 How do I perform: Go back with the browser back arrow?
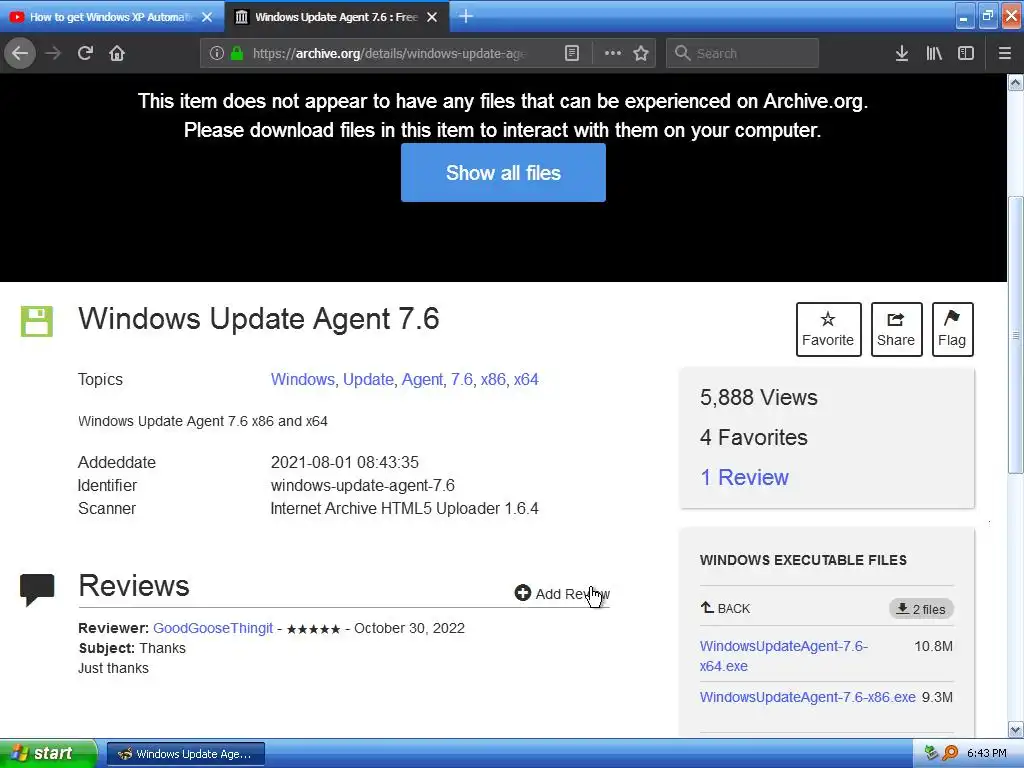pyautogui.click(x=20, y=53)
